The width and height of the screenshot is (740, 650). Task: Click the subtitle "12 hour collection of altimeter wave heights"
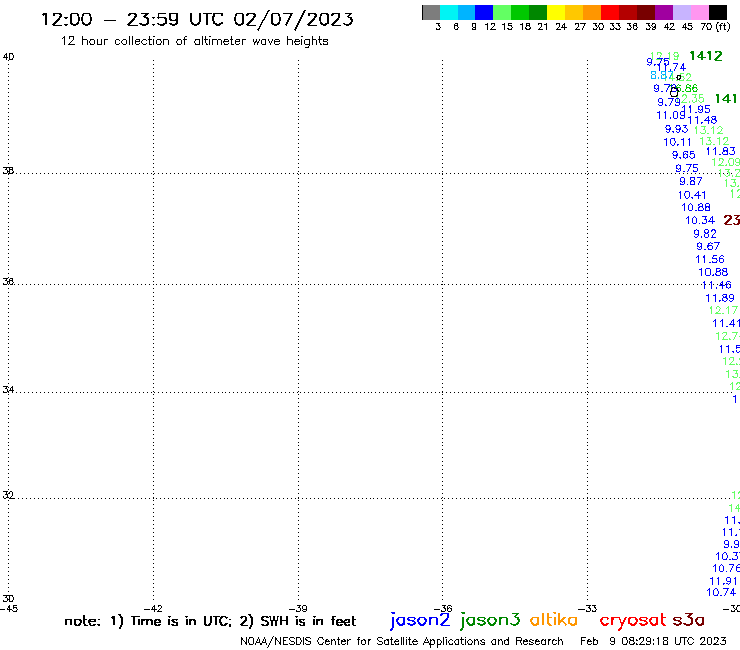[x=194, y=41]
